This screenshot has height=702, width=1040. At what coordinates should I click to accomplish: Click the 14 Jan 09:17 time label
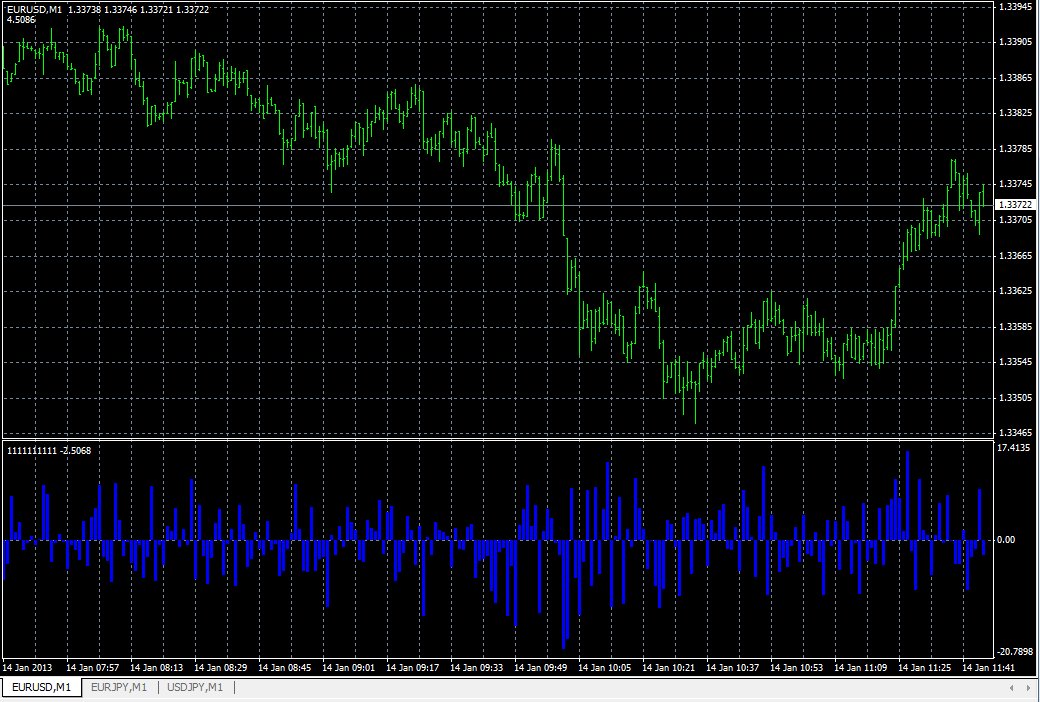coord(413,667)
